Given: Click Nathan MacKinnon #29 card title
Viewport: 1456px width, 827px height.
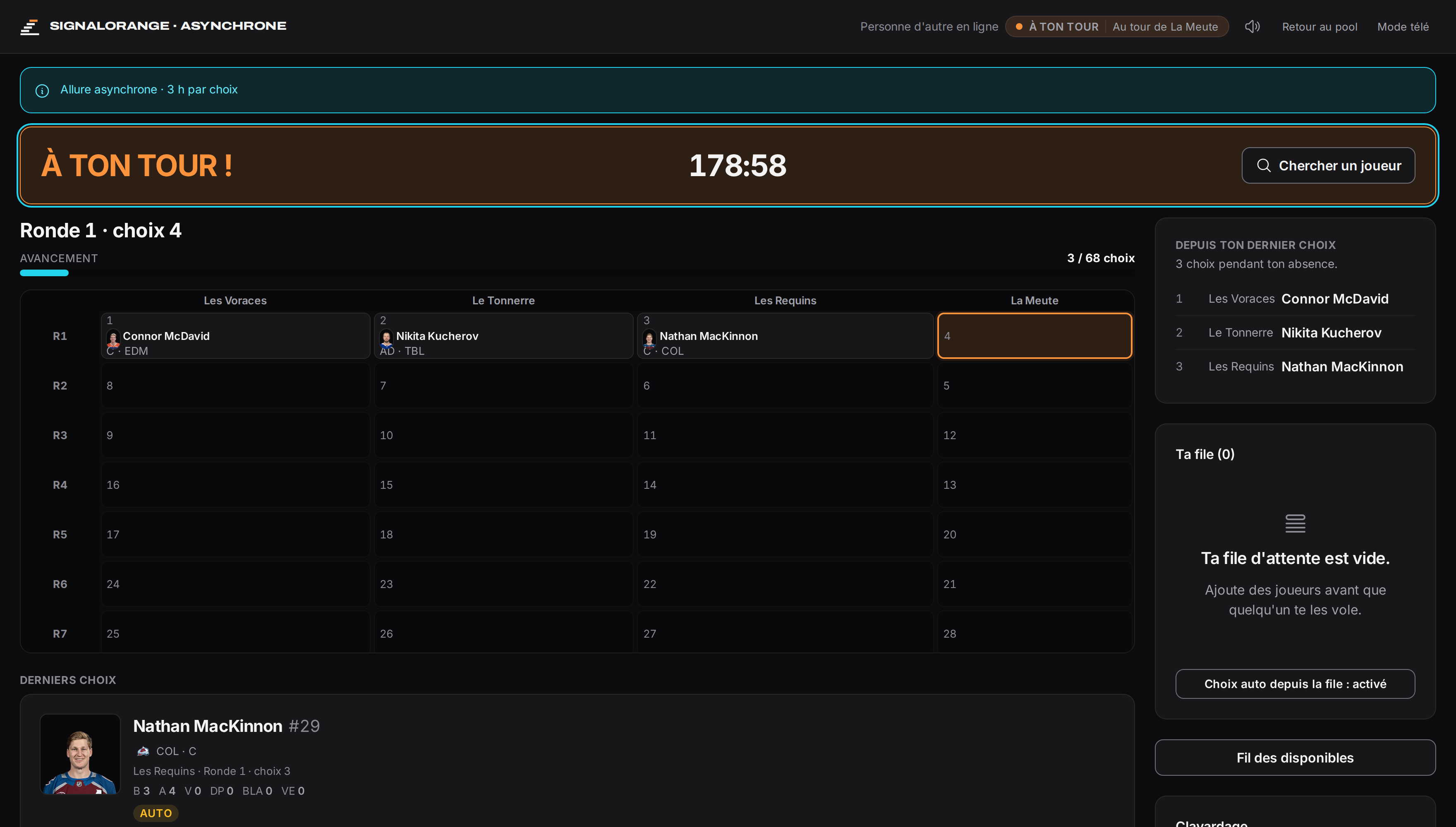Looking at the screenshot, I should pyautogui.click(x=226, y=726).
